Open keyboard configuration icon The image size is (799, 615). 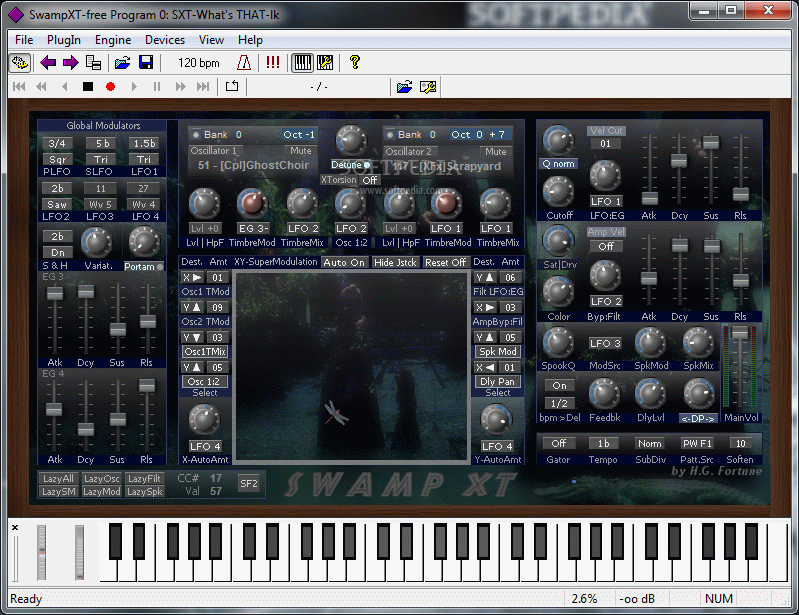[325, 63]
